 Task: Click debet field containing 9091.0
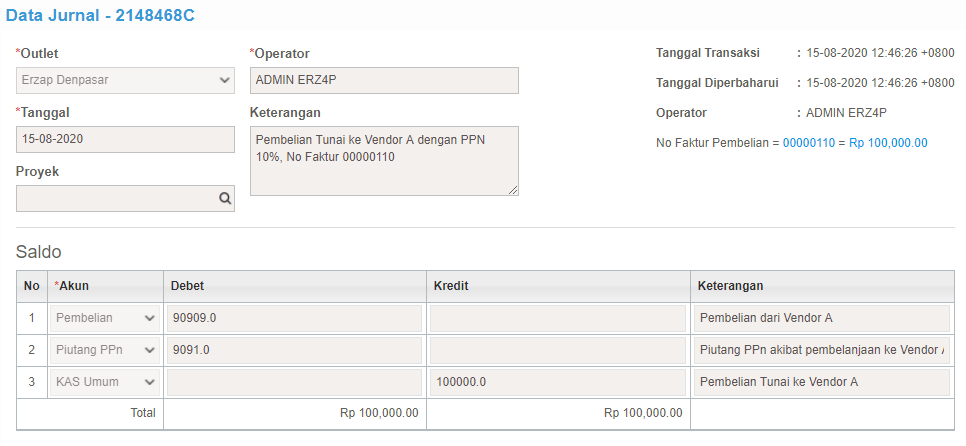click(294, 350)
